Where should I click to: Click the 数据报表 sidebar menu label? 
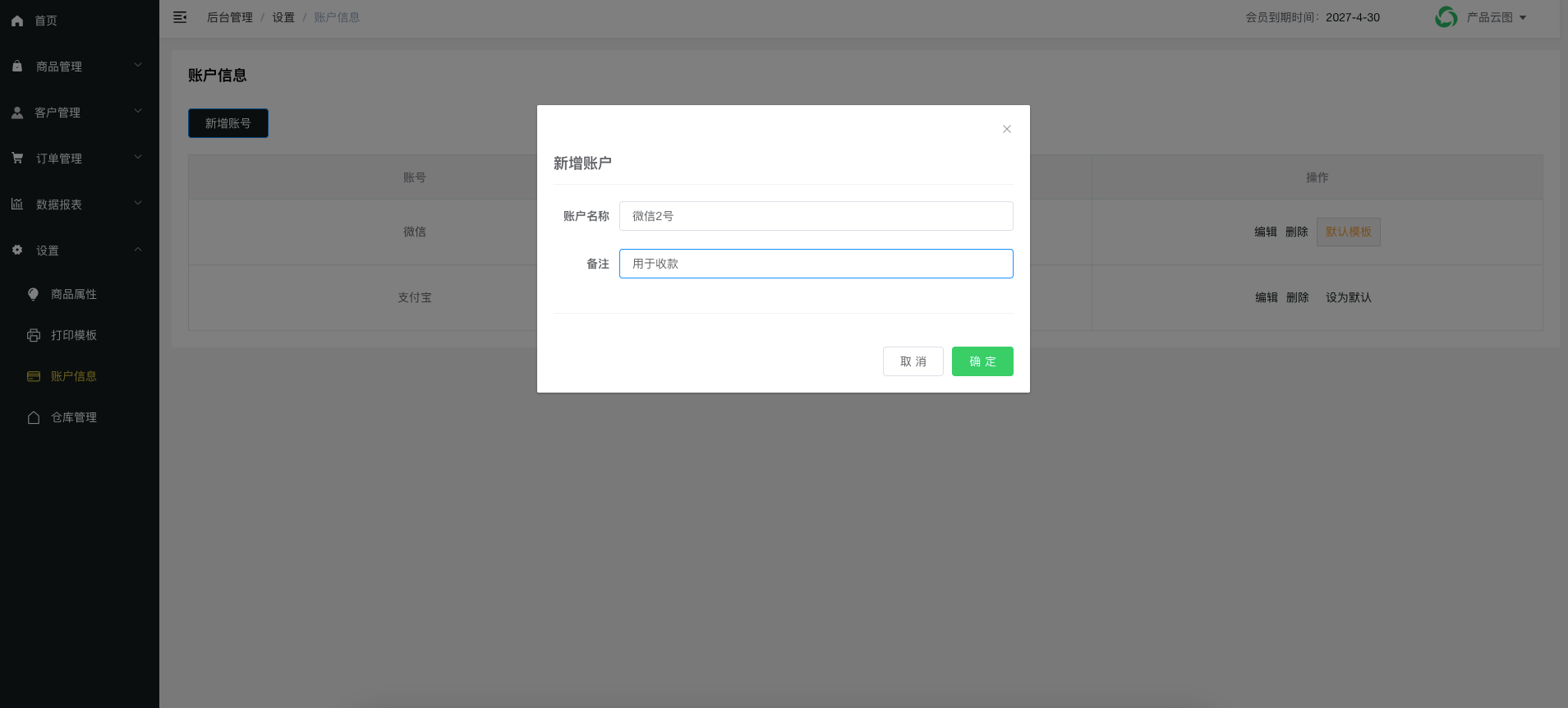59,205
